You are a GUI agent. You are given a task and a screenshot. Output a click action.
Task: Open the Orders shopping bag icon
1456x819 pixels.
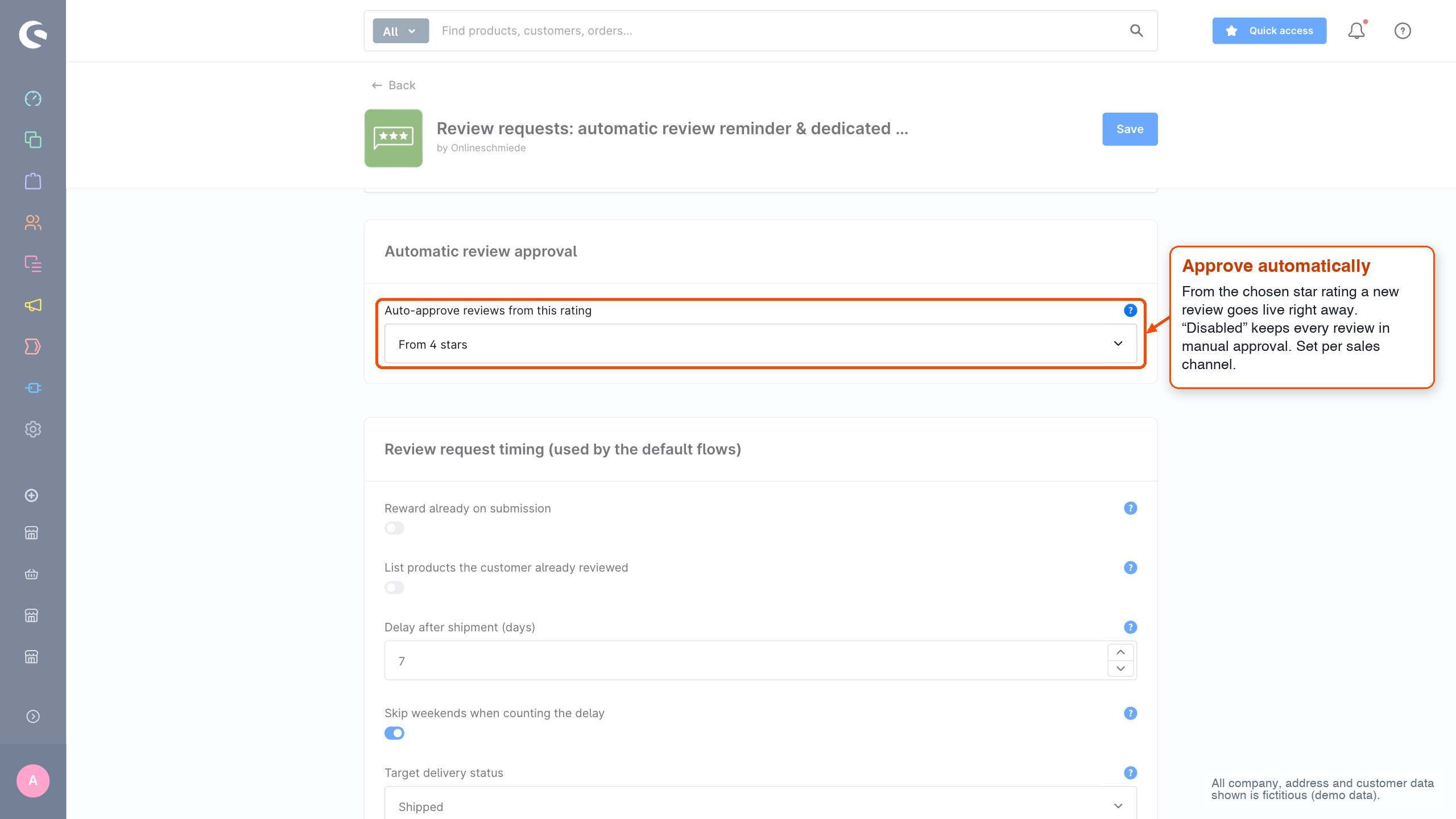pyautogui.click(x=33, y=181)
